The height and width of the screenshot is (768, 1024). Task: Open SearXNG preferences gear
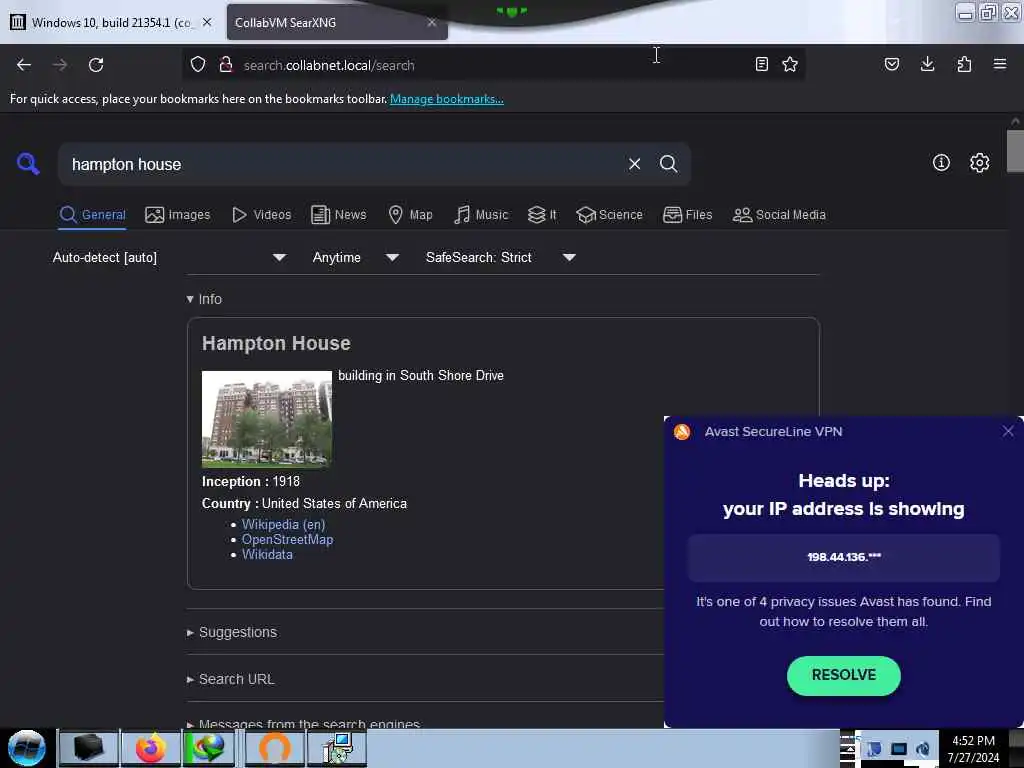click(x=979, y=163)
